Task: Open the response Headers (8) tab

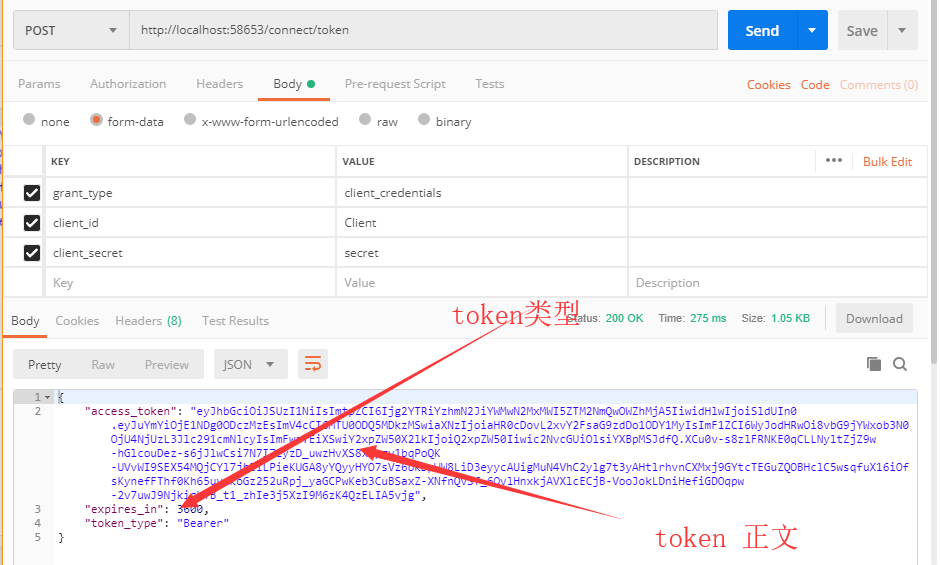Action: pyautogui.click(x=148, y=321)
